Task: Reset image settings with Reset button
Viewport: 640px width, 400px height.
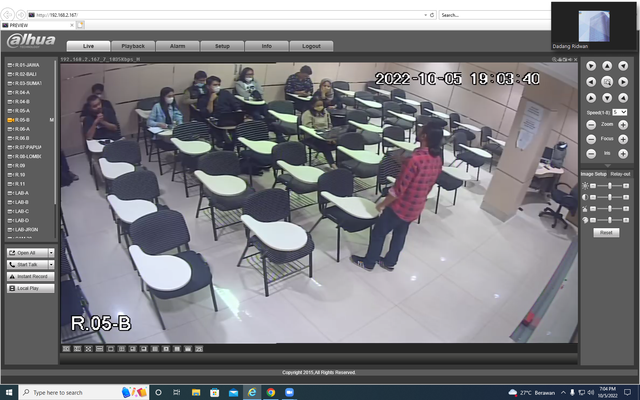Action: pos(606,233)
